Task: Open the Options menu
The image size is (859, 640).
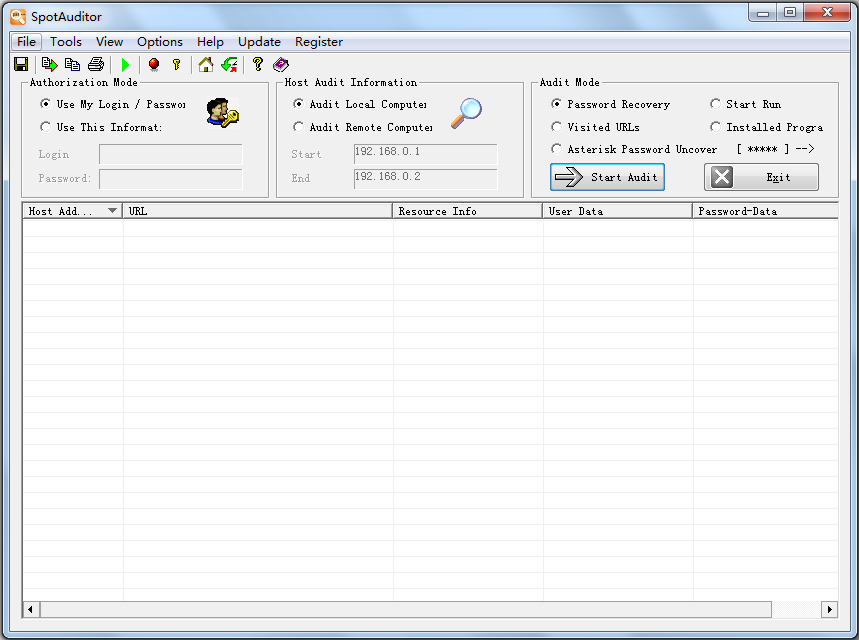Action: [x=160, y=42]
